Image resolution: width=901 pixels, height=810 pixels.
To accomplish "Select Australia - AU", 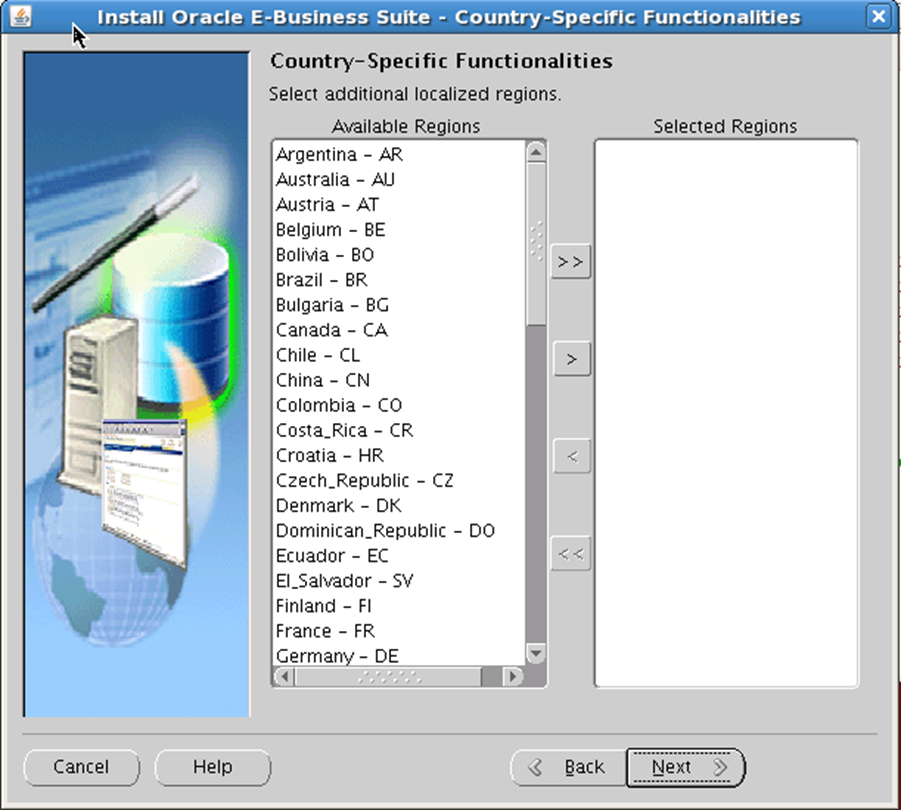I will tap(399, 180).
